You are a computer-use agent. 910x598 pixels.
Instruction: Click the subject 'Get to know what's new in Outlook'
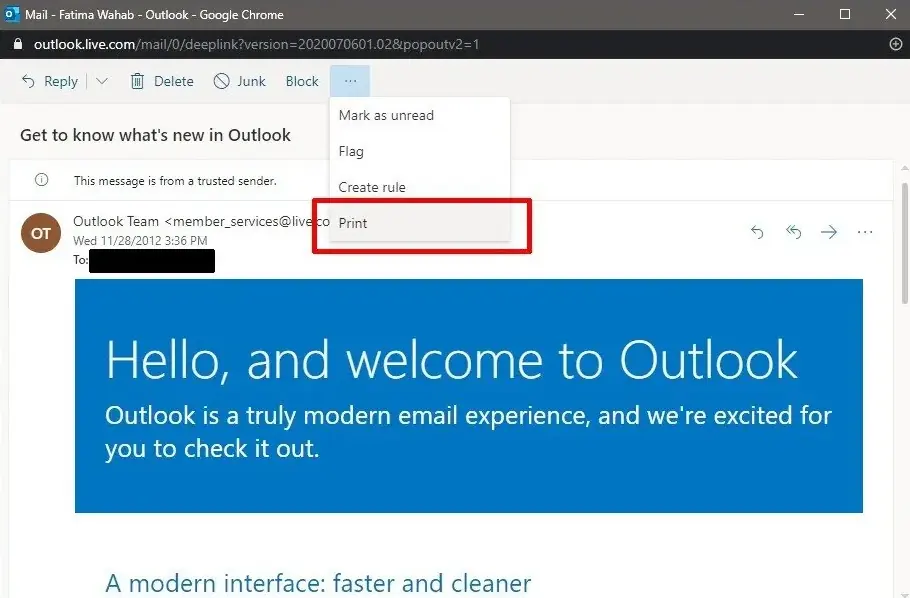[x=156, y=135]
